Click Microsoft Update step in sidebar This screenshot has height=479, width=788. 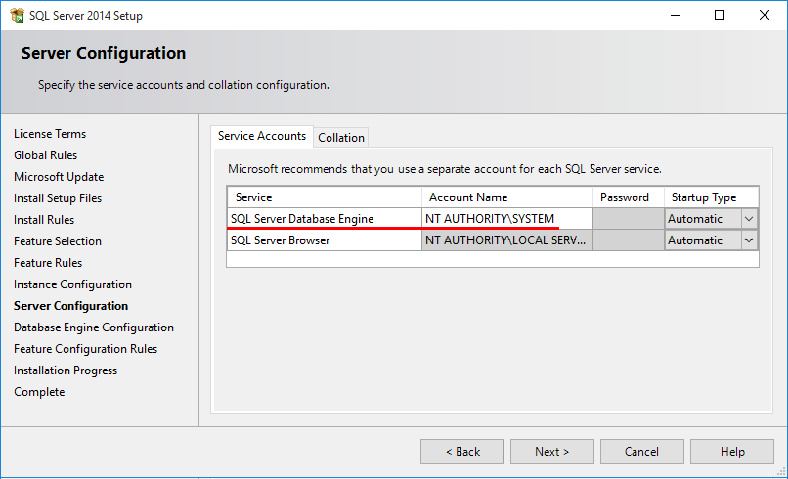[x=59, y=177]
